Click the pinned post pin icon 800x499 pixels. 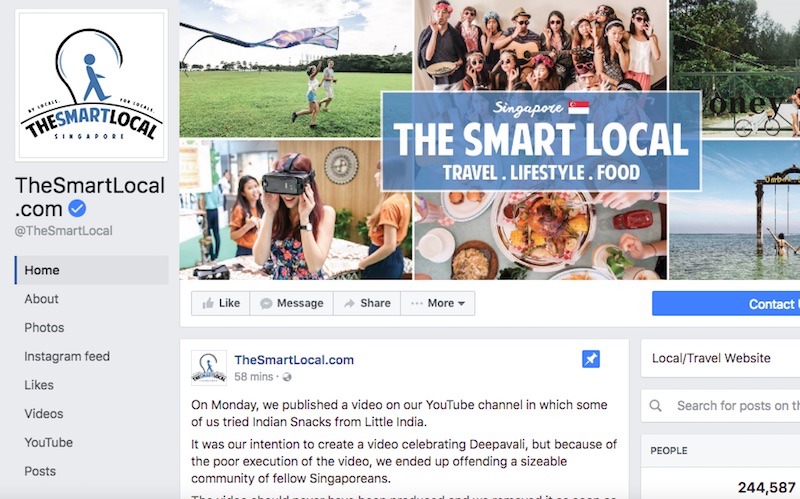point(591,359)
